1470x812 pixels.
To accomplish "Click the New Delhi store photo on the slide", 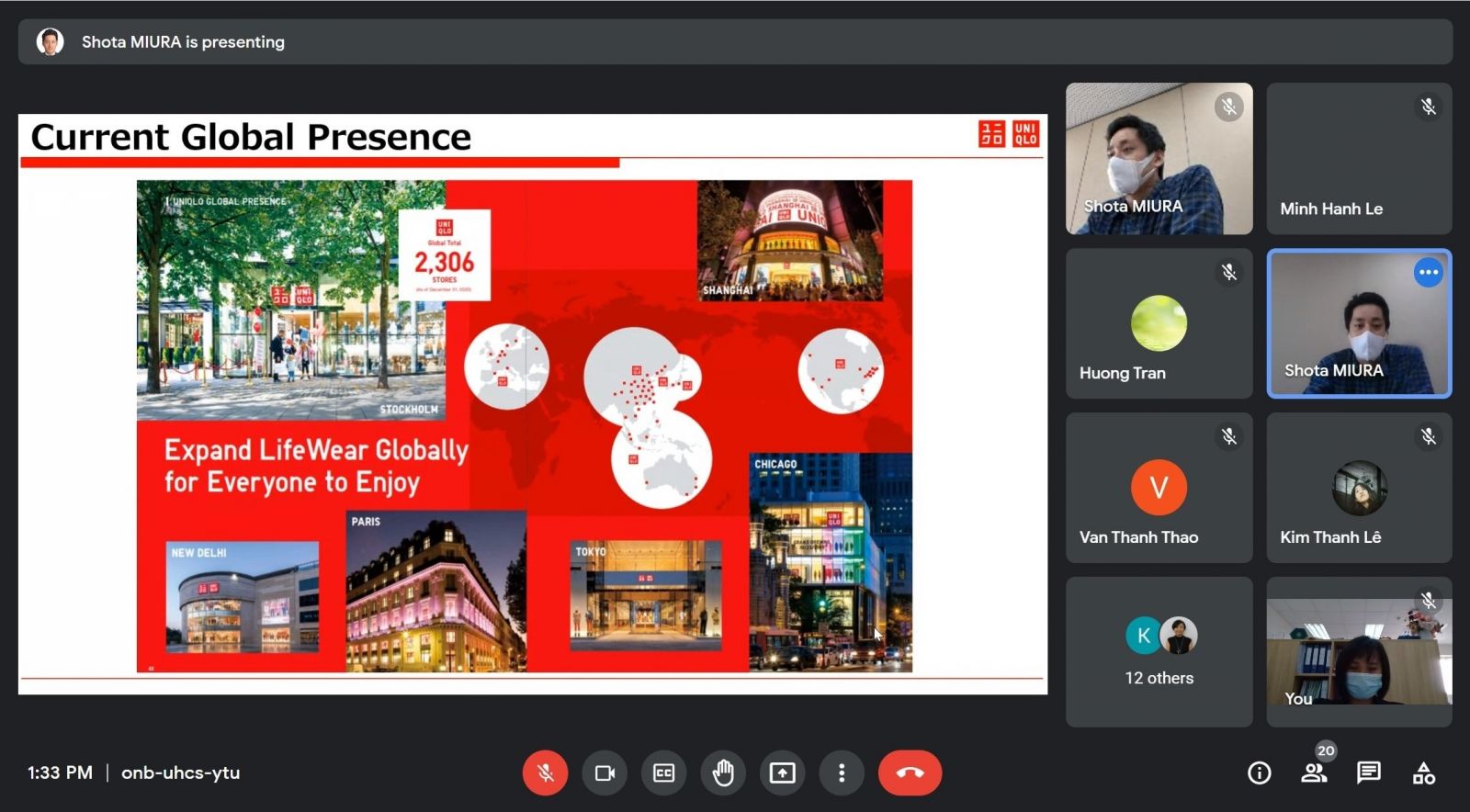I will (243, 597).
